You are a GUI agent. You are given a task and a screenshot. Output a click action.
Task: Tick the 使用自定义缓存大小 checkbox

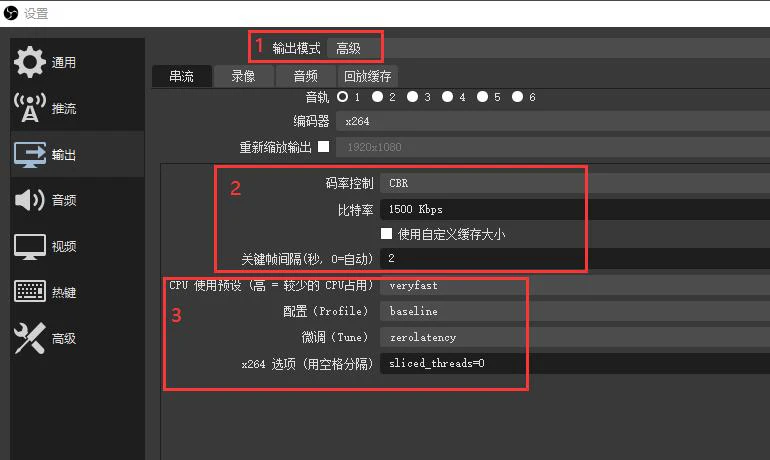click(386, 233)
